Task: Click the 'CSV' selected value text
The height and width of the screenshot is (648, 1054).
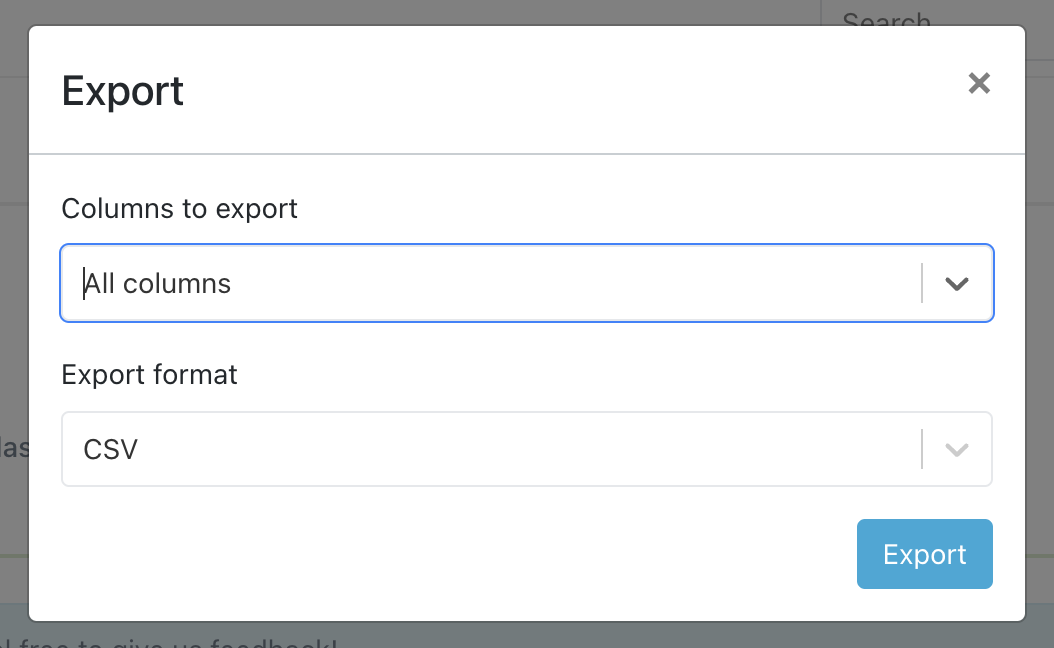Action: (110, 450)
